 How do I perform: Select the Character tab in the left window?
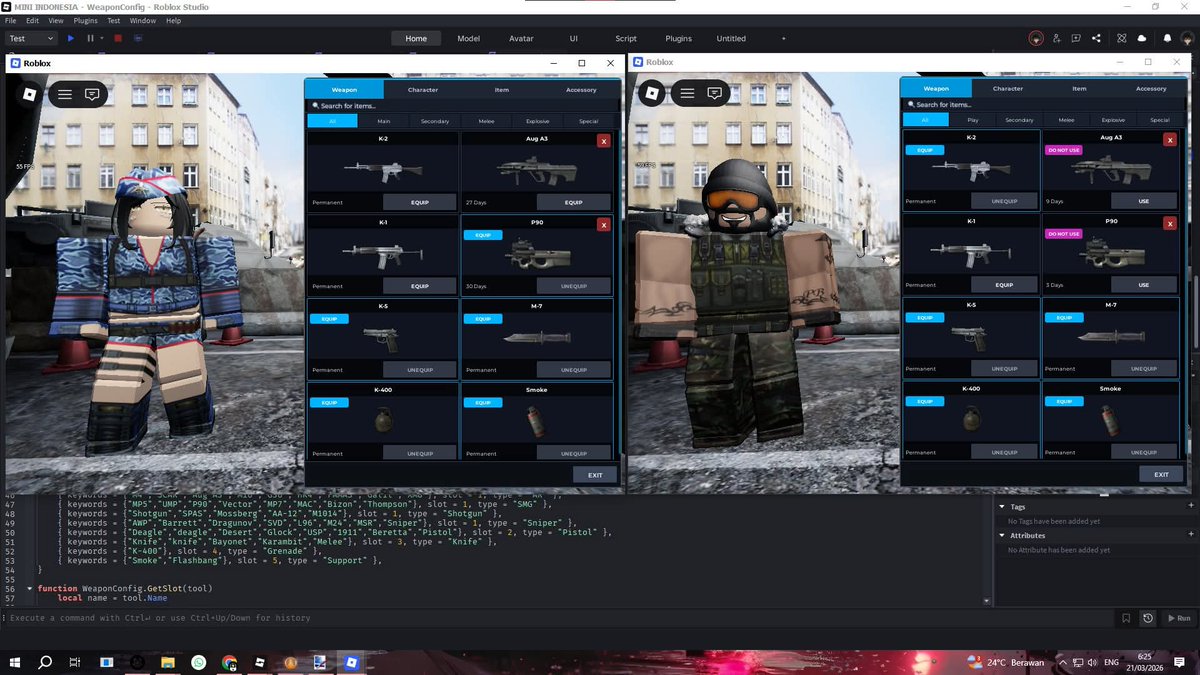[423, 89]
